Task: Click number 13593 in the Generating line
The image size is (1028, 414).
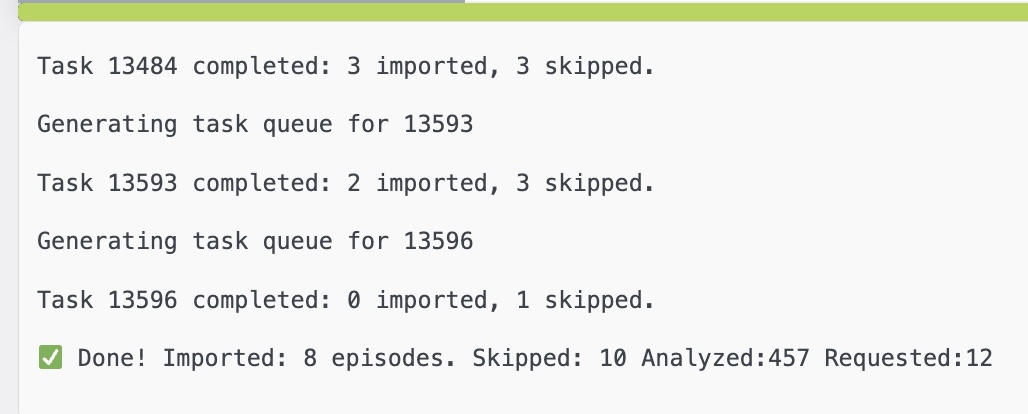Action: click(x=438, y=125)
